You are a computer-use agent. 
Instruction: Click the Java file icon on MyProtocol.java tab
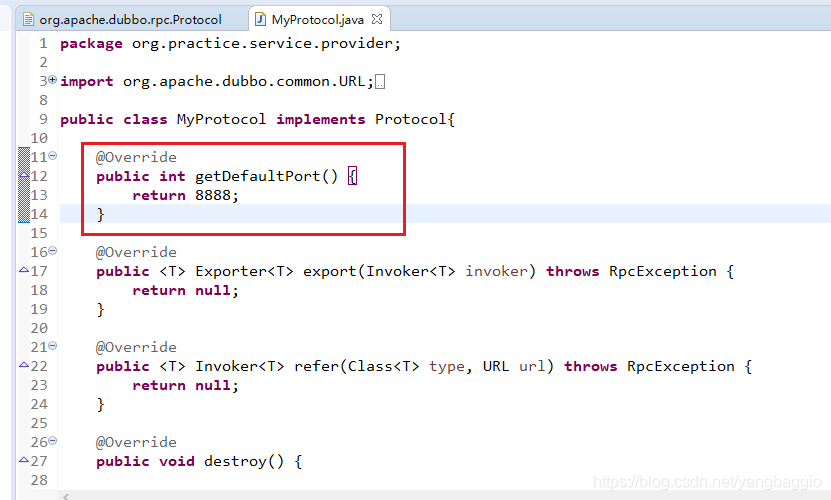pyautogui.click(x=260, y=20)
